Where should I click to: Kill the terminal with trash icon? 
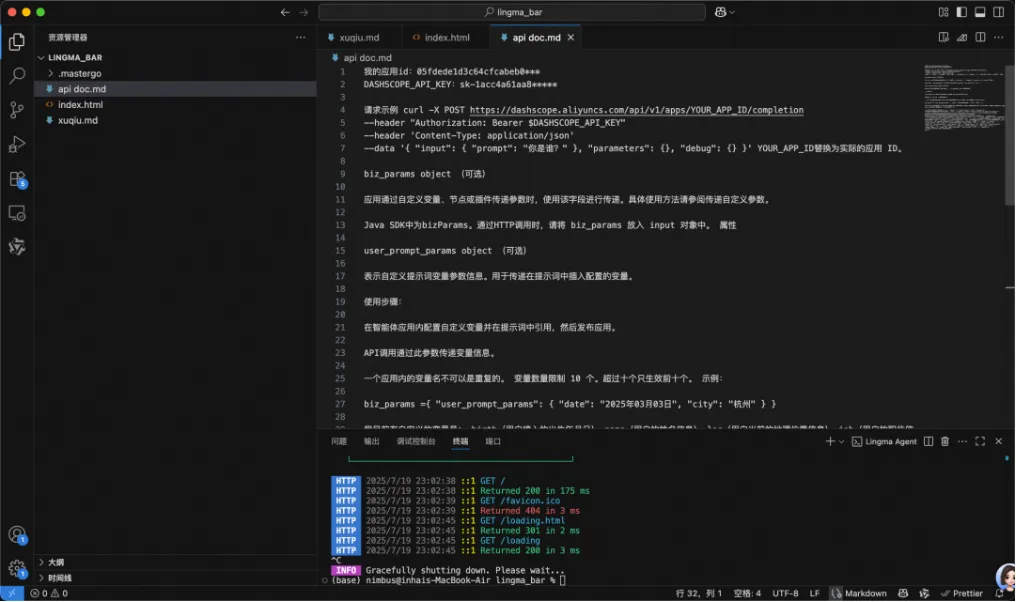point(945,441)
